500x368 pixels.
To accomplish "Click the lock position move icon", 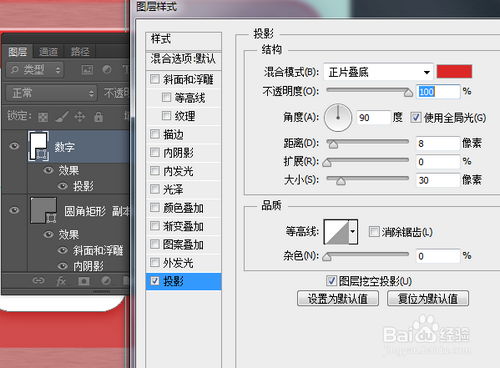I will click(80, 117).
